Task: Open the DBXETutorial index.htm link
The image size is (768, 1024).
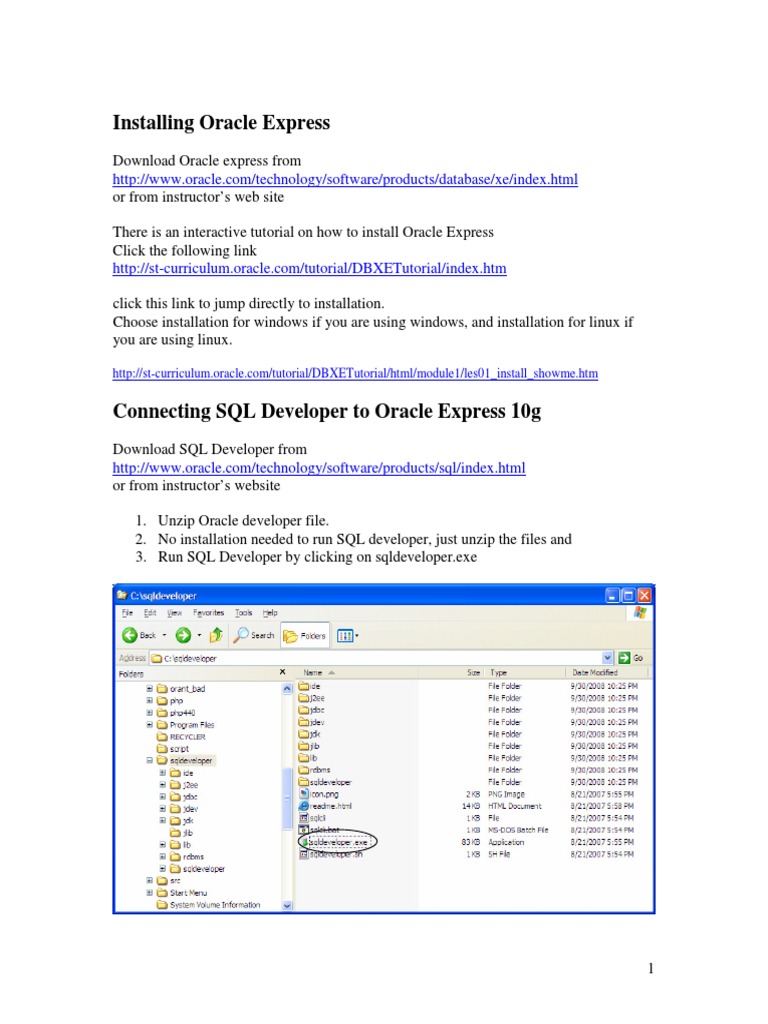Action: 310,268
